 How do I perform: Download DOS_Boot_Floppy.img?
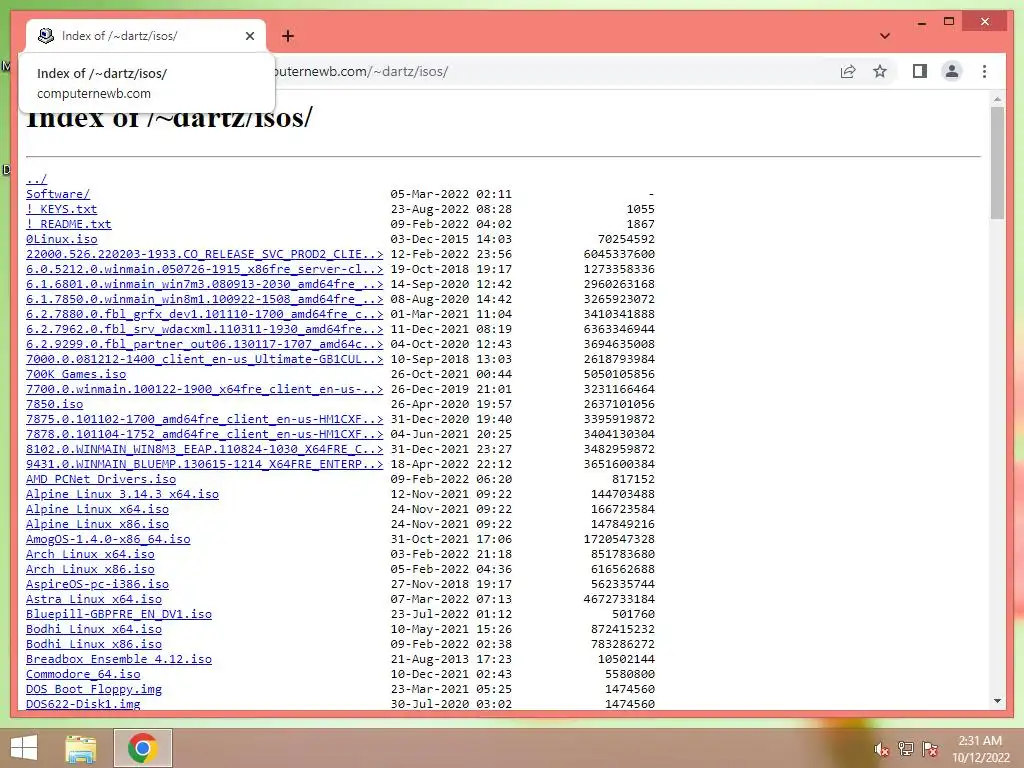click(x=93, y=690)
